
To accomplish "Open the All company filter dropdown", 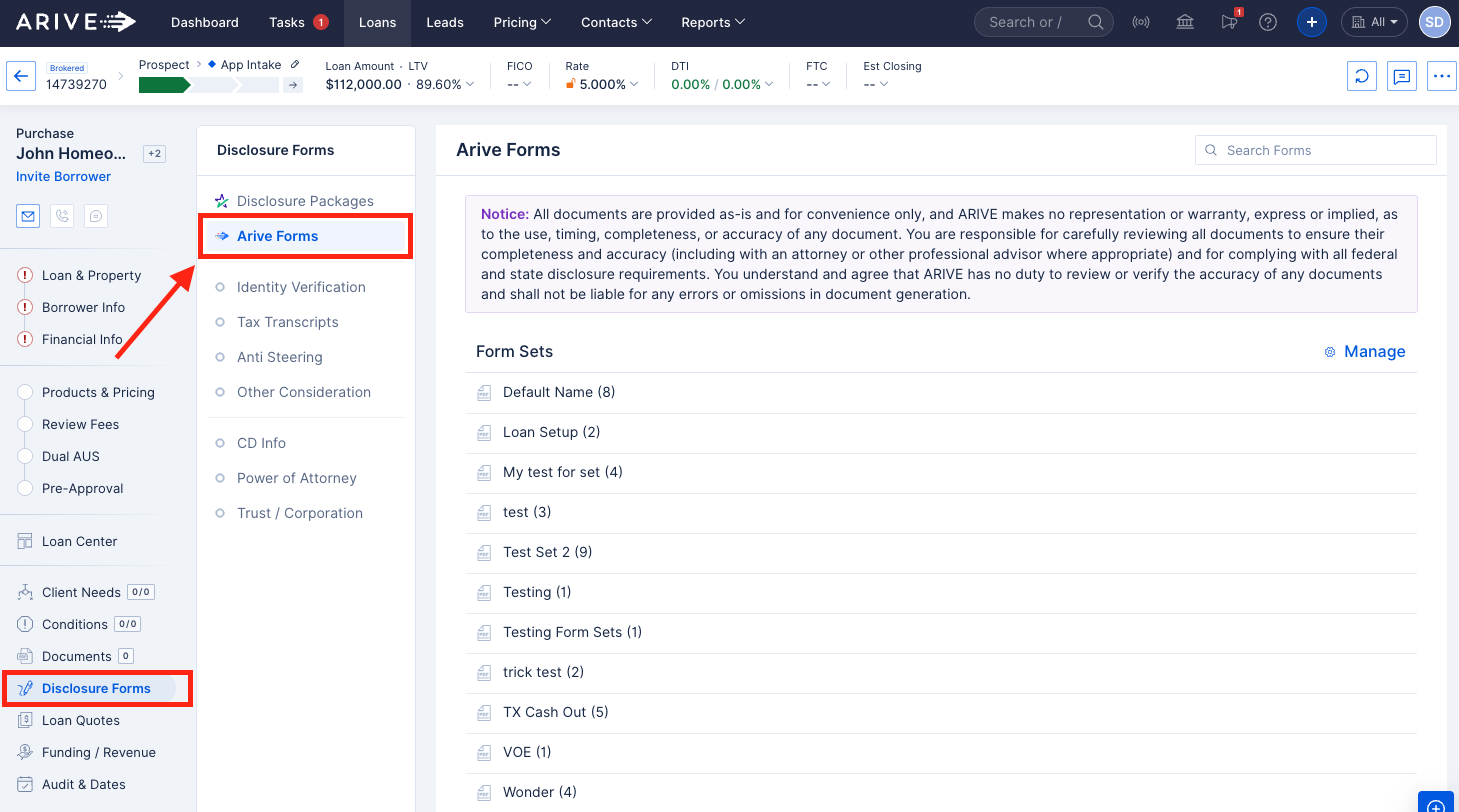I will coord(1374,22).
